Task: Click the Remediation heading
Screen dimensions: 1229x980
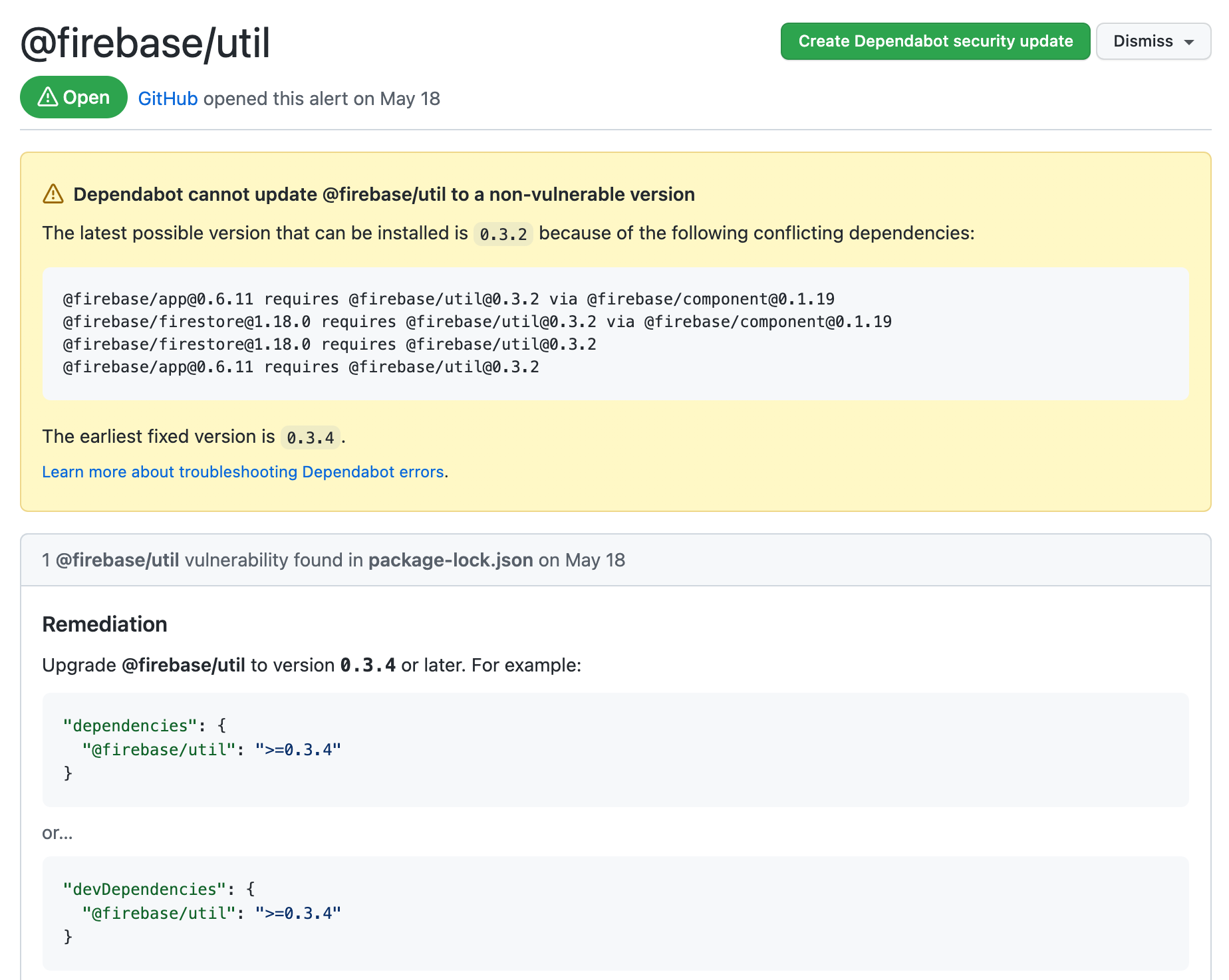Action: coord(105,624)
